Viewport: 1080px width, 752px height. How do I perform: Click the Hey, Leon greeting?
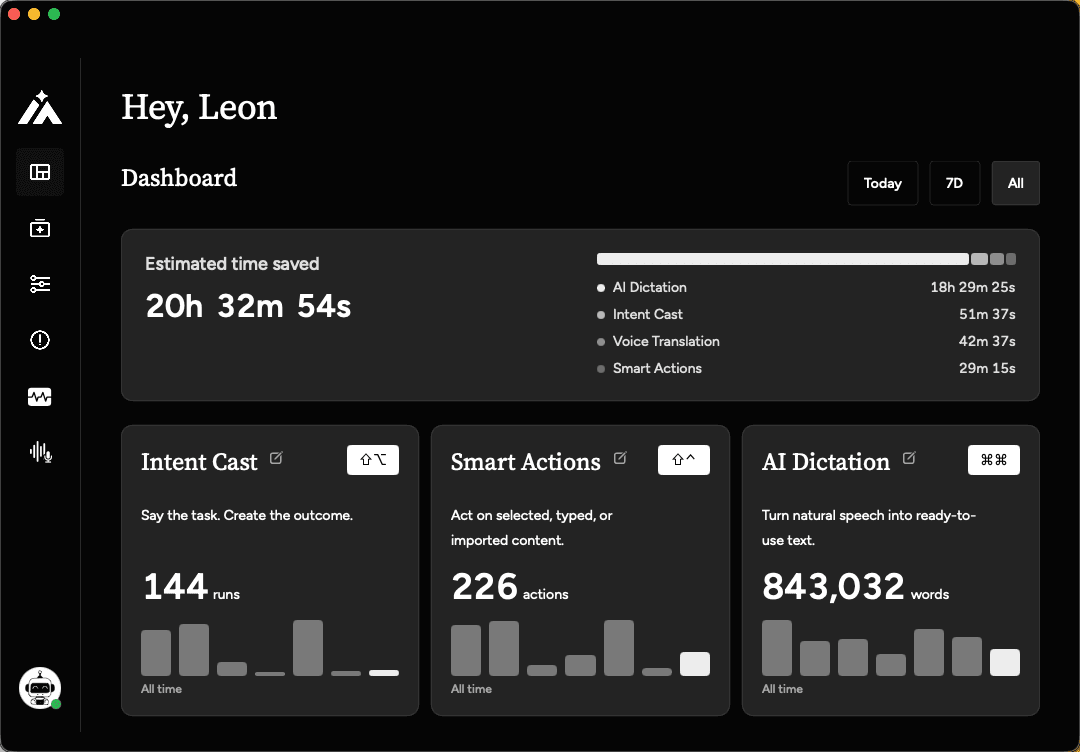pyautogui.click(x=199, y=108)
